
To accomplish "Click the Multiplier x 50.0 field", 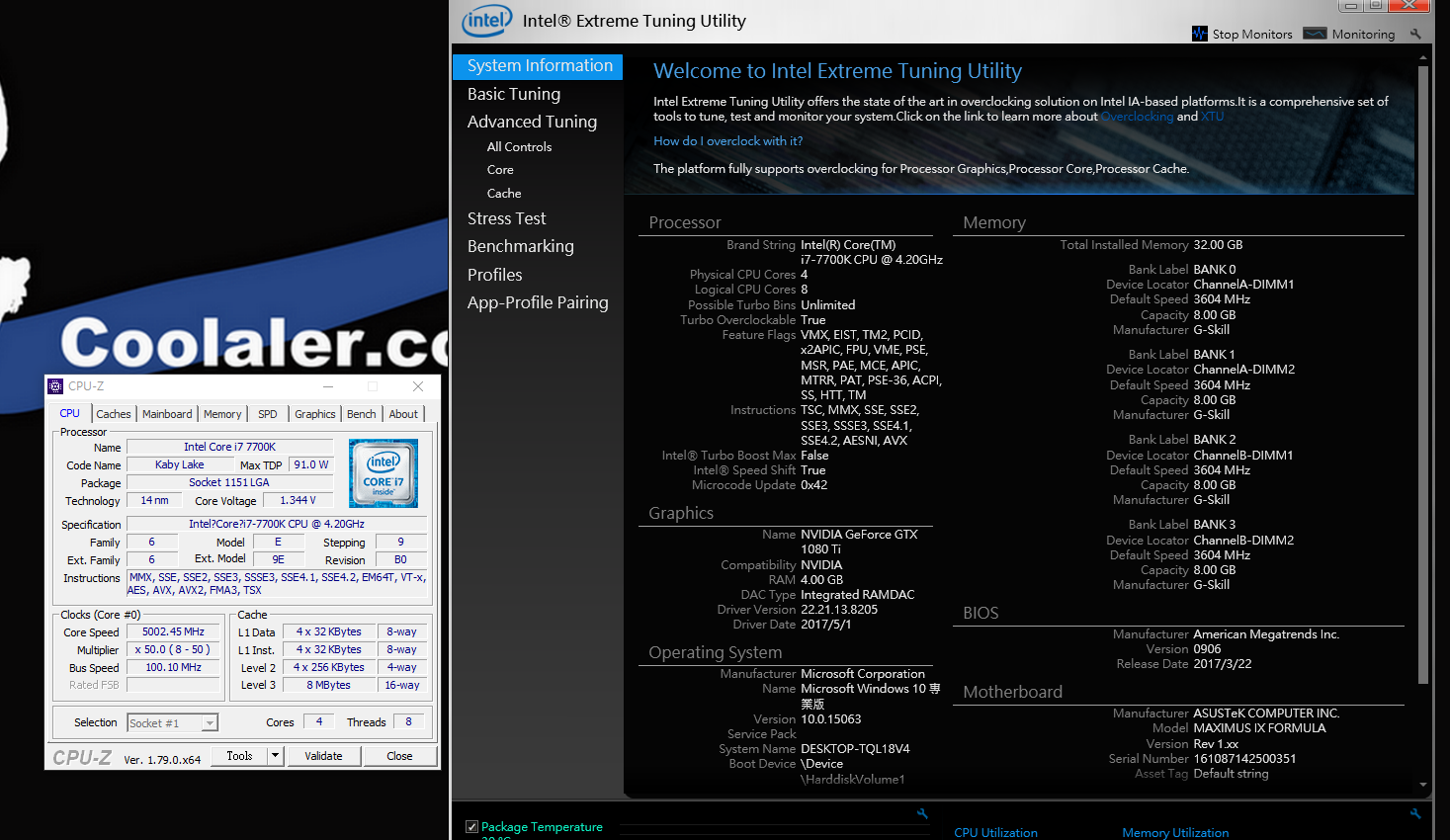I will tap(173, 650).
